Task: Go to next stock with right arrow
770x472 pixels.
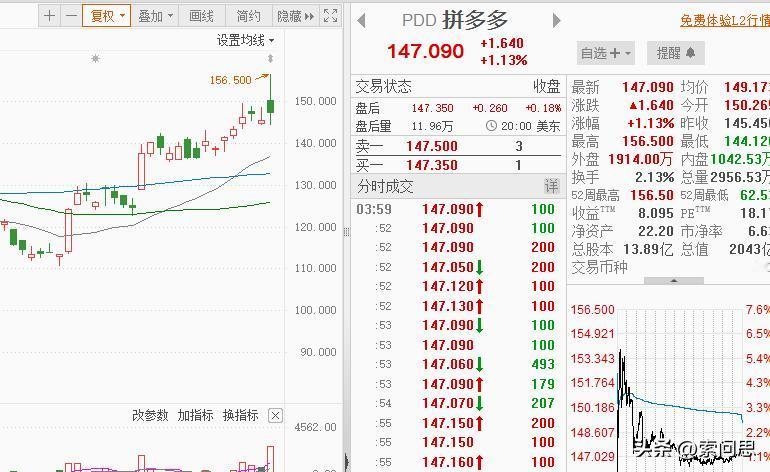Action: [556, 21]
